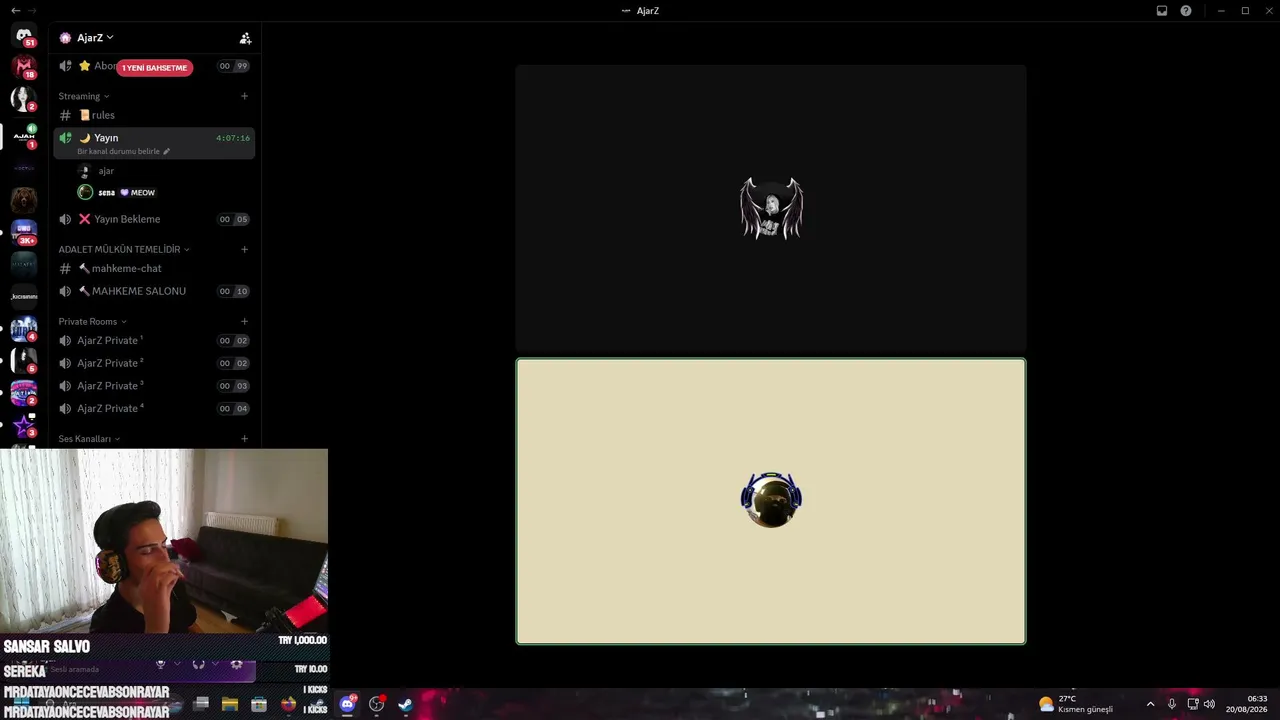Open the taskbar weather widget 27°C
This screenshot has width=1280, height=720.
pyautogui.click(x=1076, y=704)
